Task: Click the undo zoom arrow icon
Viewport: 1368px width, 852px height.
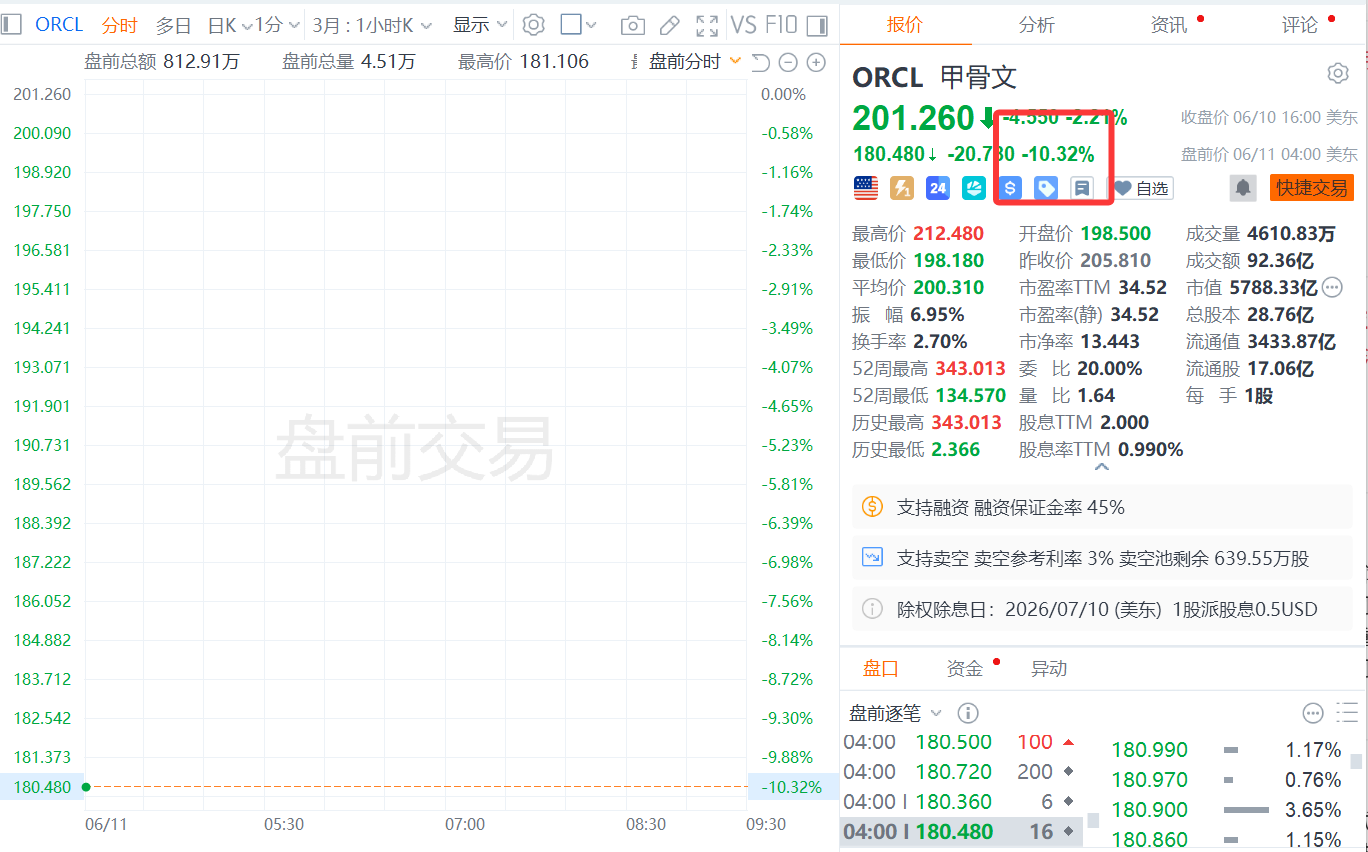Action: click(x=760, y=62)
